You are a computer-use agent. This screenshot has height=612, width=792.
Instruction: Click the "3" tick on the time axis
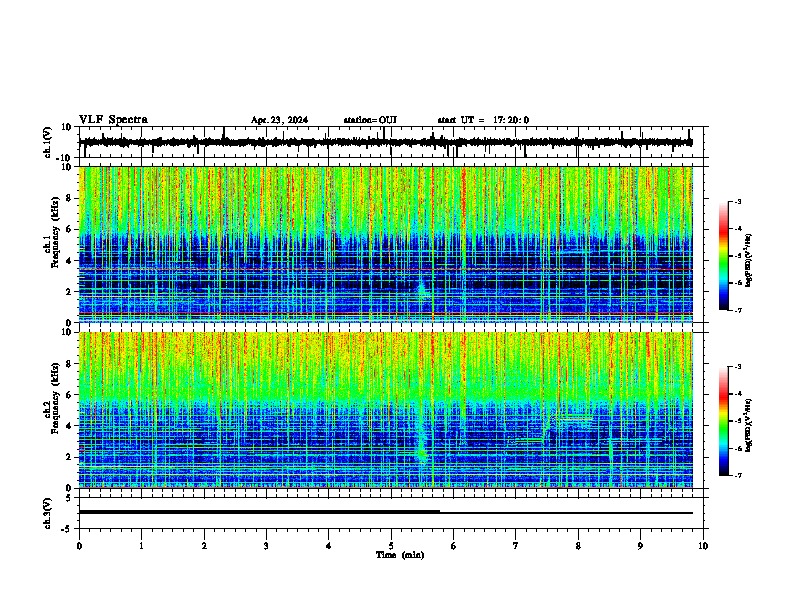tap(266, 546)
